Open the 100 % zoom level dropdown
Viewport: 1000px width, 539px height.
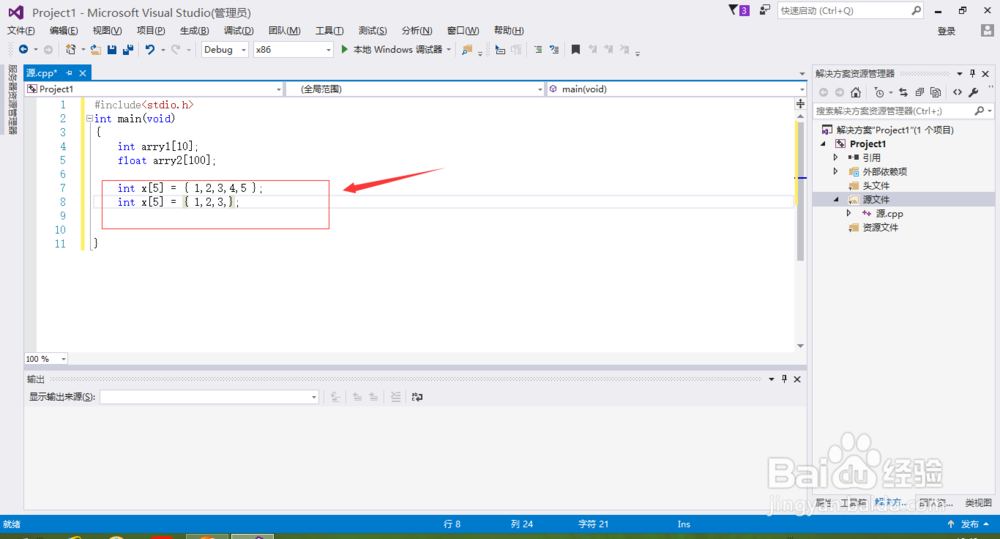tap(46, 359)
